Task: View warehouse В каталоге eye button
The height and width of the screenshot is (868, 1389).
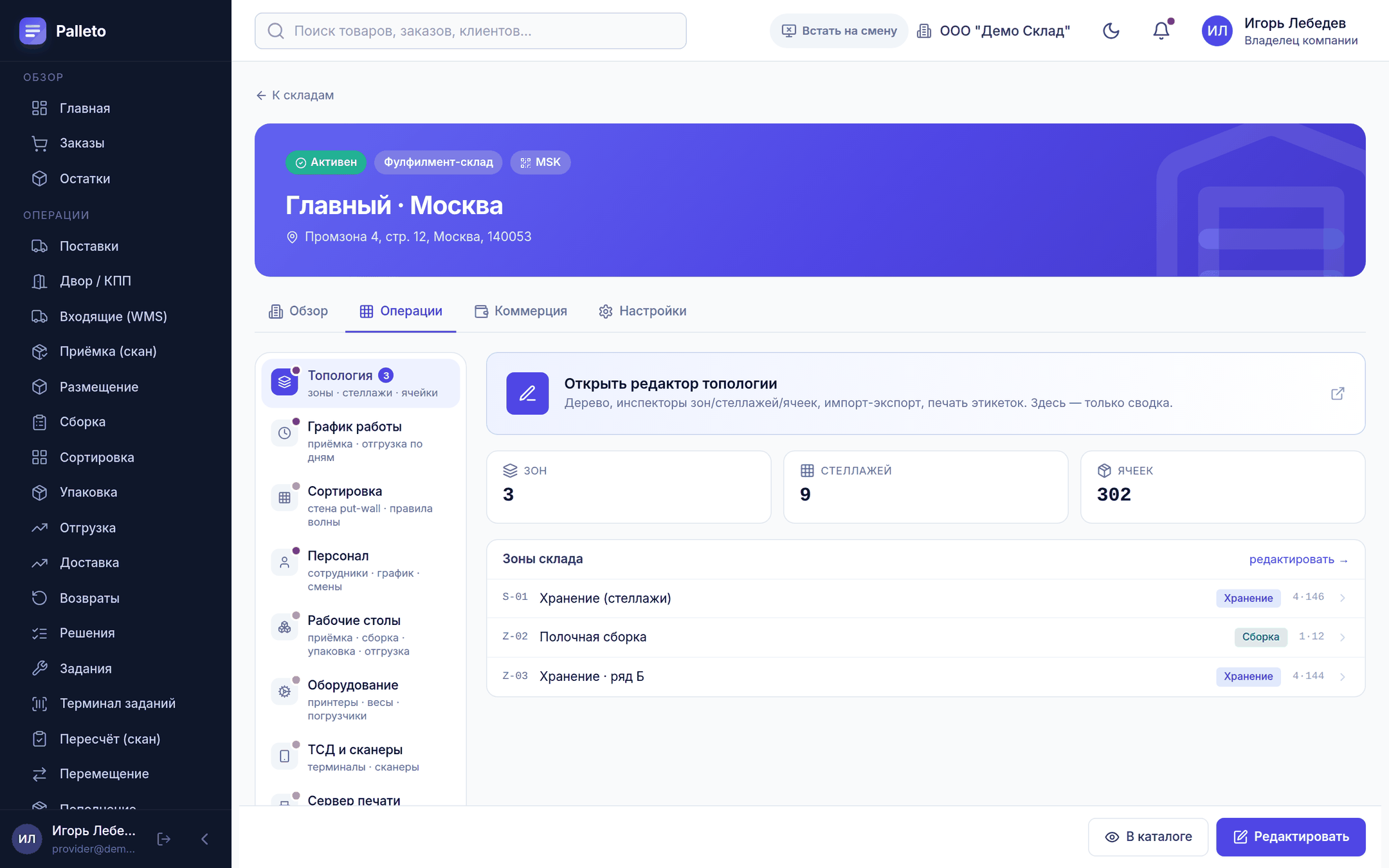Action: pos(1148,836)
